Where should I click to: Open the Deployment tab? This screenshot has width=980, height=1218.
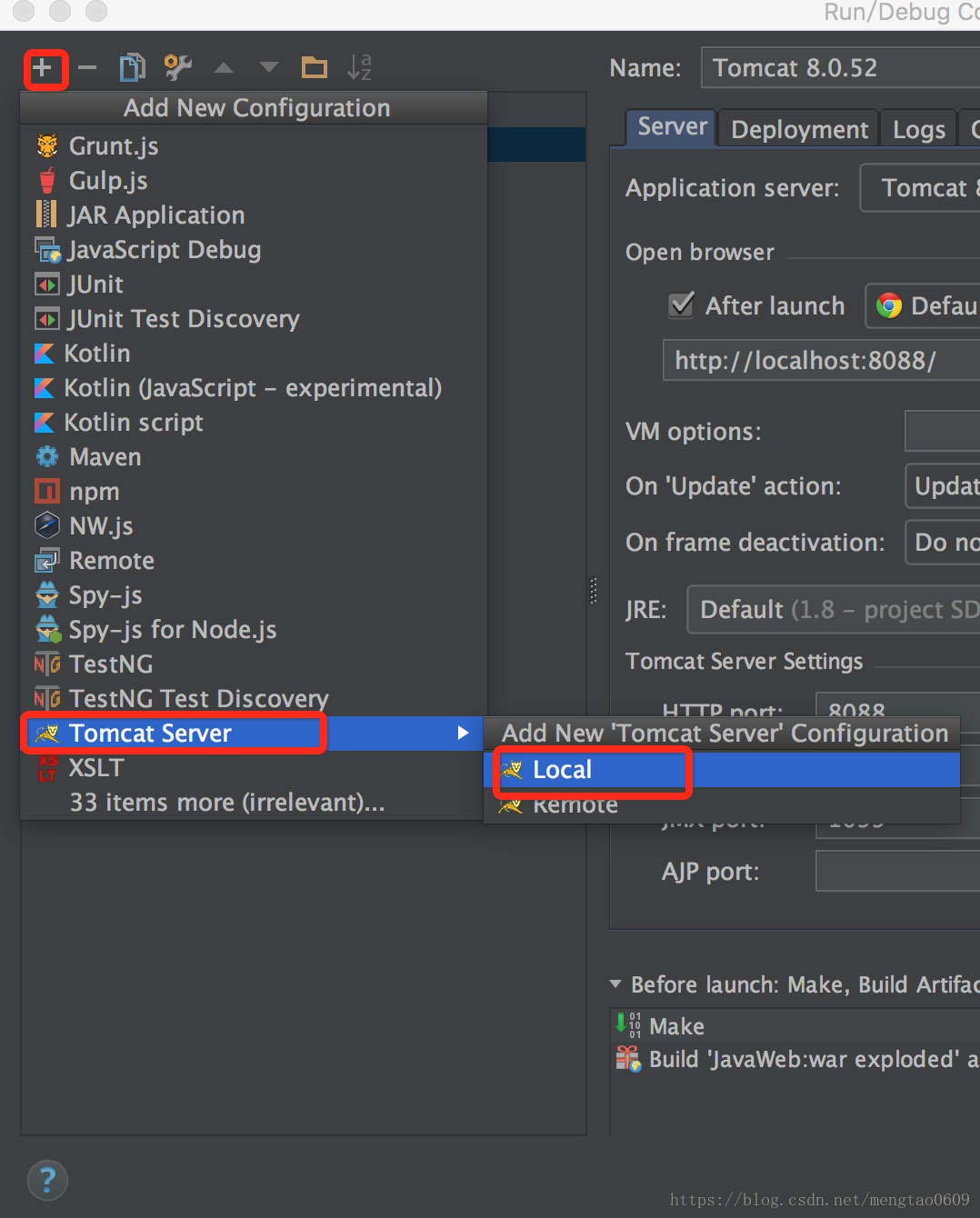799,129
